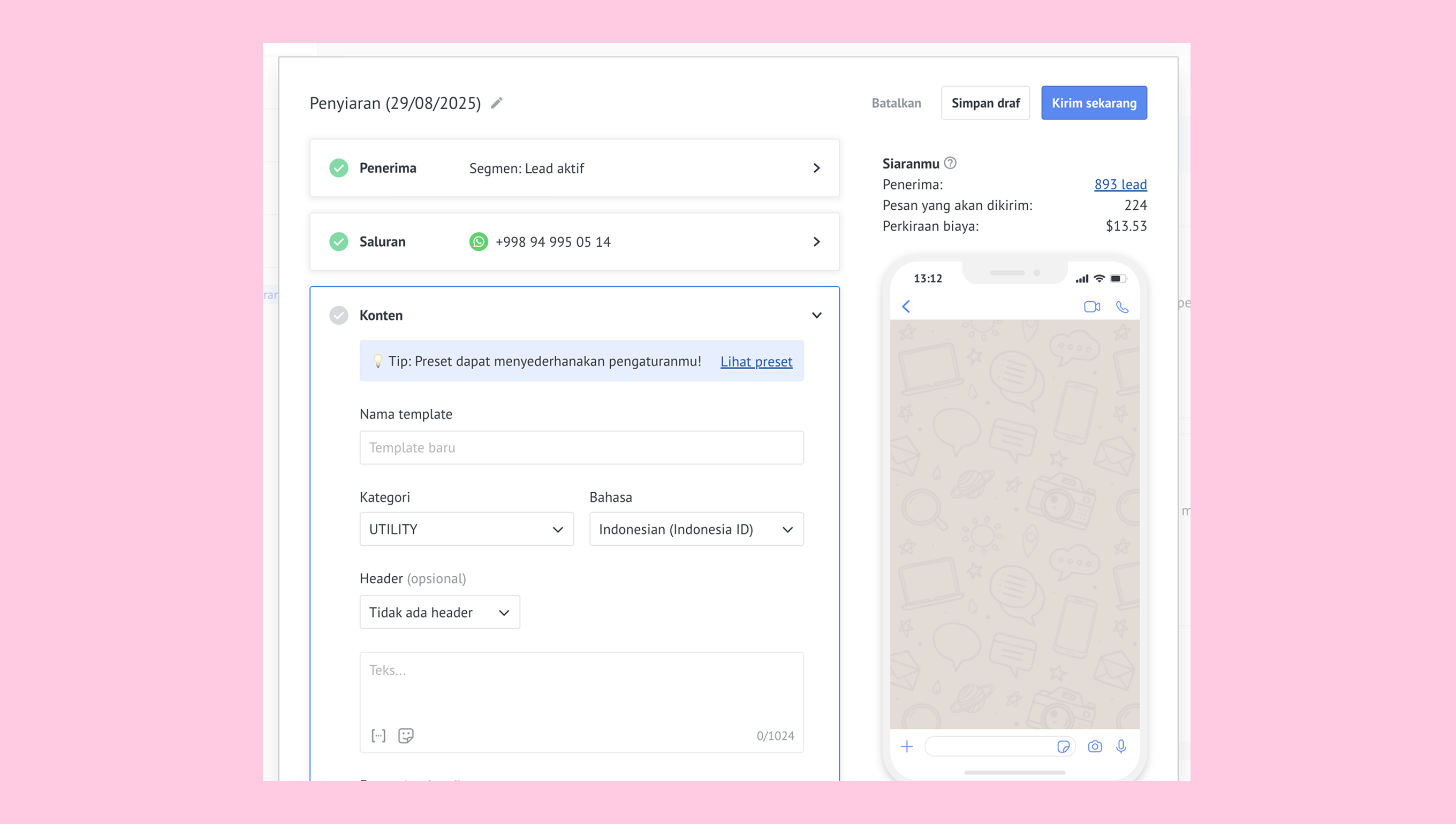The image size is (1456, 824).
Task: Click the Kirim sekarang button
Action: point(1093,103)
